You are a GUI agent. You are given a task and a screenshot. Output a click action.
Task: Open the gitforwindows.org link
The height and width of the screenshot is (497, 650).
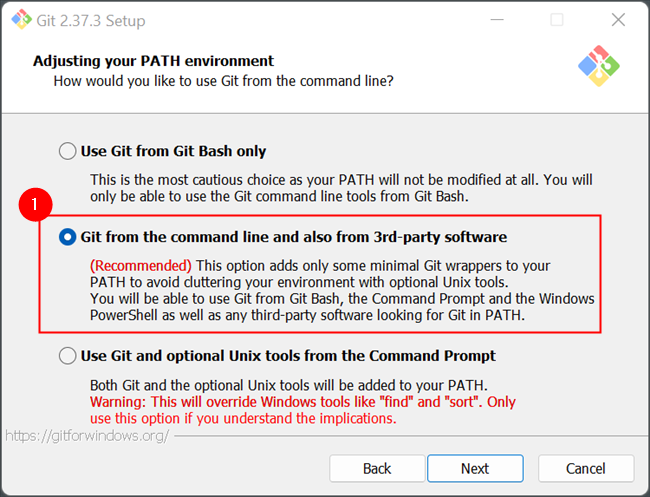pos(87,437)
